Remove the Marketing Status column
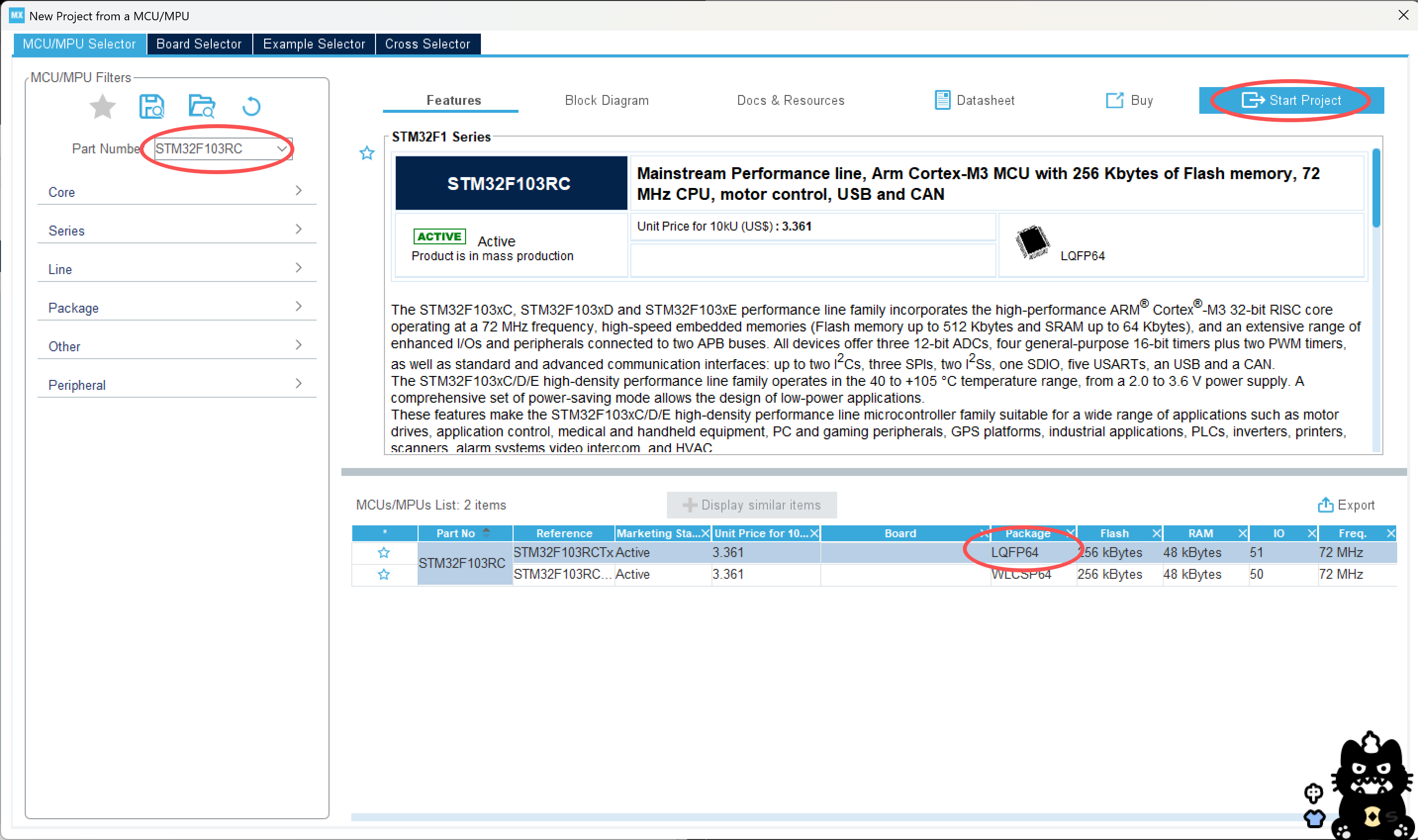This screenshot has height=840, width=1418. tap(706, 533)
